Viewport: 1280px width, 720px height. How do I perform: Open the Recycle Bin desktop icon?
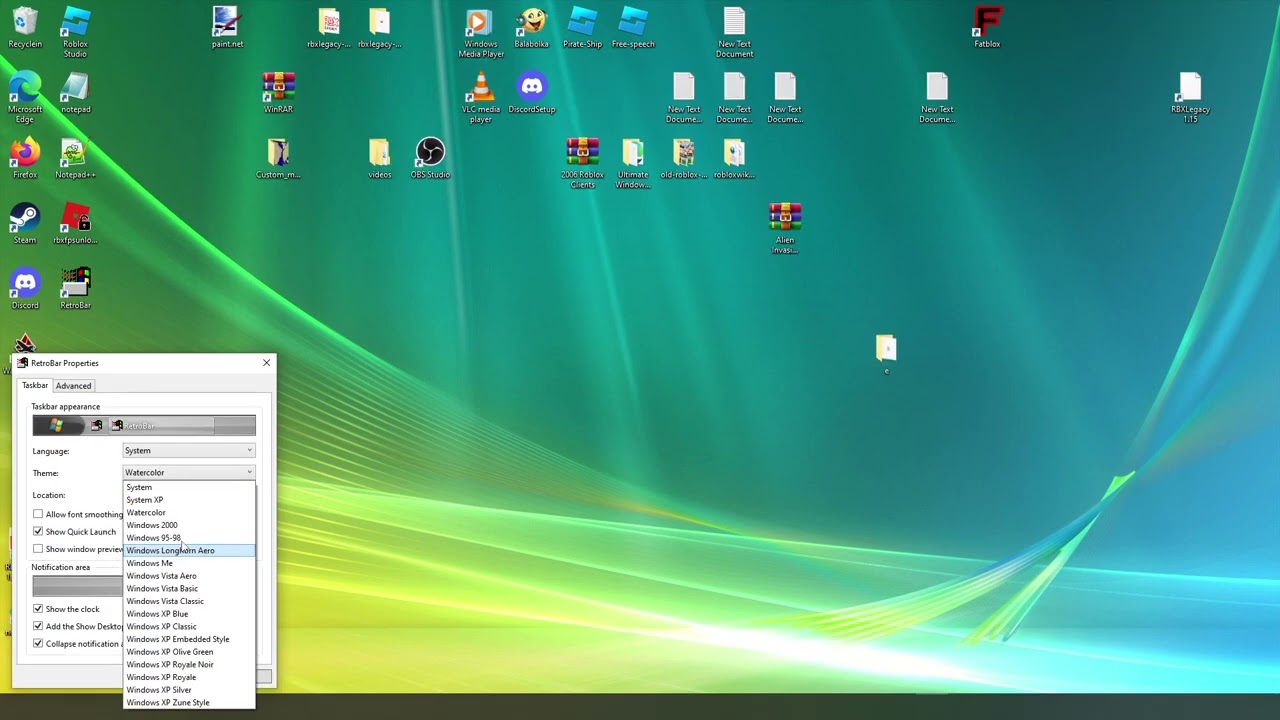point(25,28)
